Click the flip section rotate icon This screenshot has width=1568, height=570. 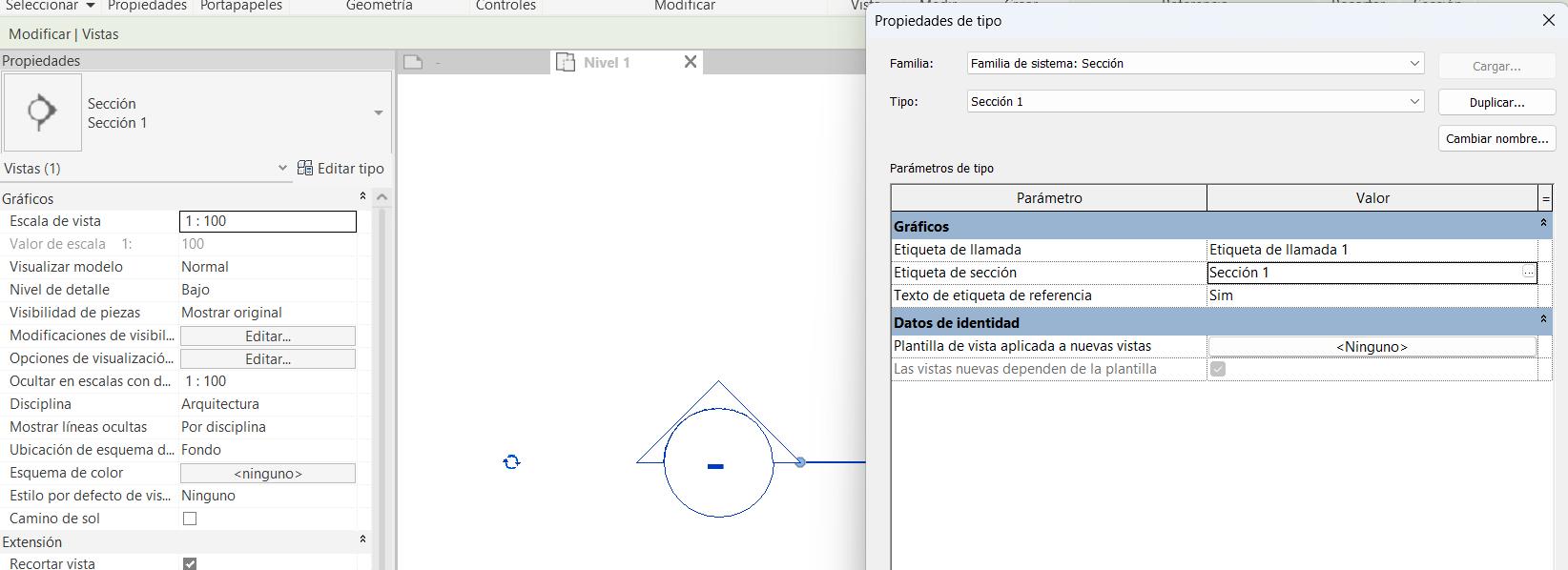click(x=511, y=462)
